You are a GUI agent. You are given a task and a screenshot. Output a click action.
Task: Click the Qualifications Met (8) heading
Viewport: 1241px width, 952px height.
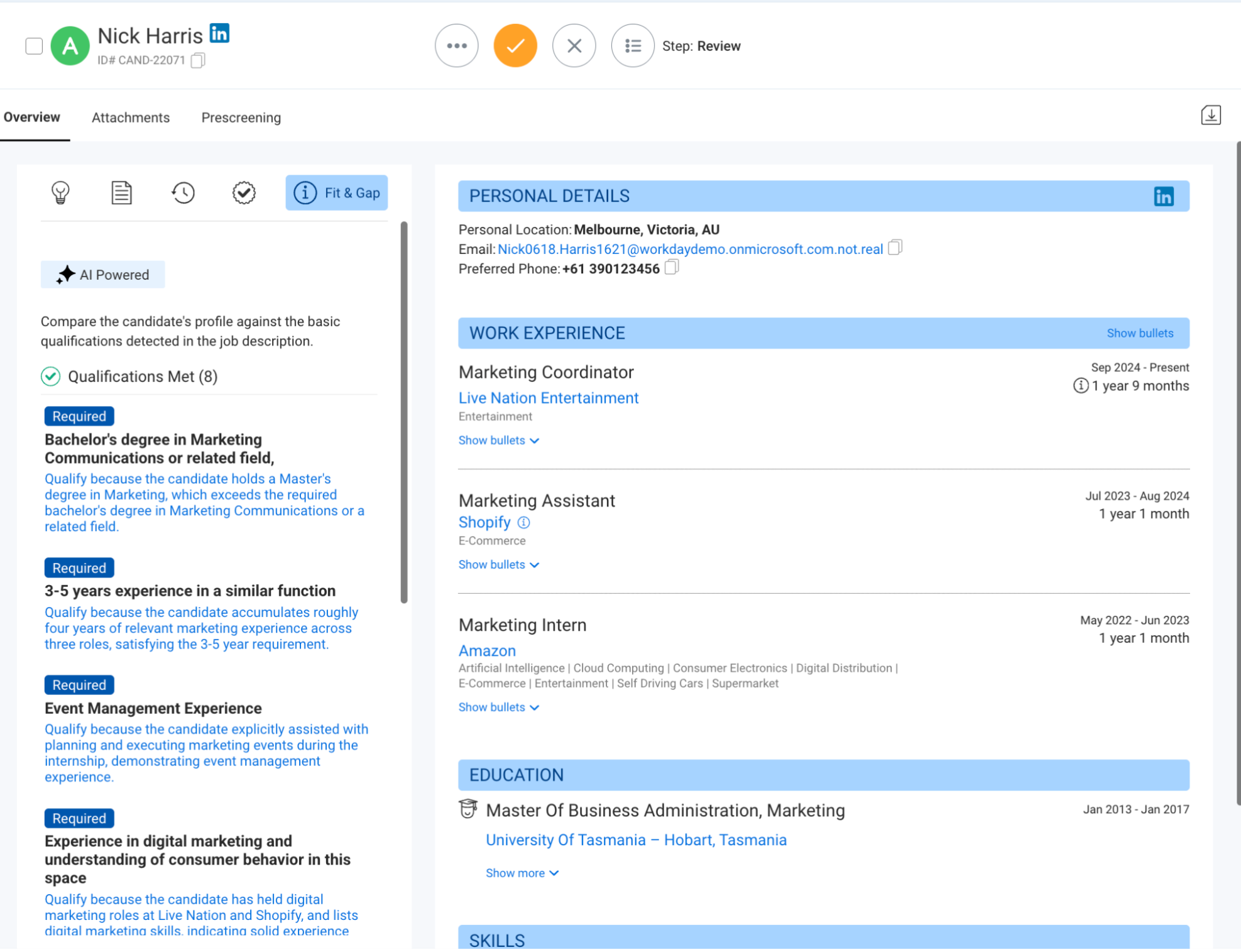point(143,376)
